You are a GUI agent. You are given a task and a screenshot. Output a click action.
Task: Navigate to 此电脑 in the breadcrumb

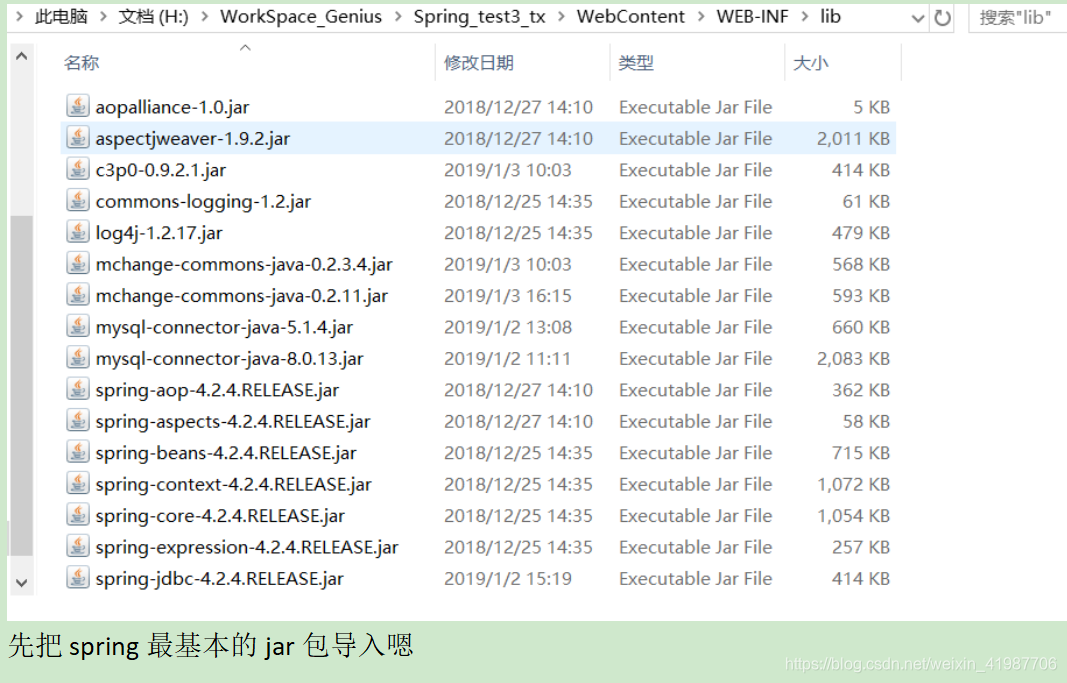[61, 16]
